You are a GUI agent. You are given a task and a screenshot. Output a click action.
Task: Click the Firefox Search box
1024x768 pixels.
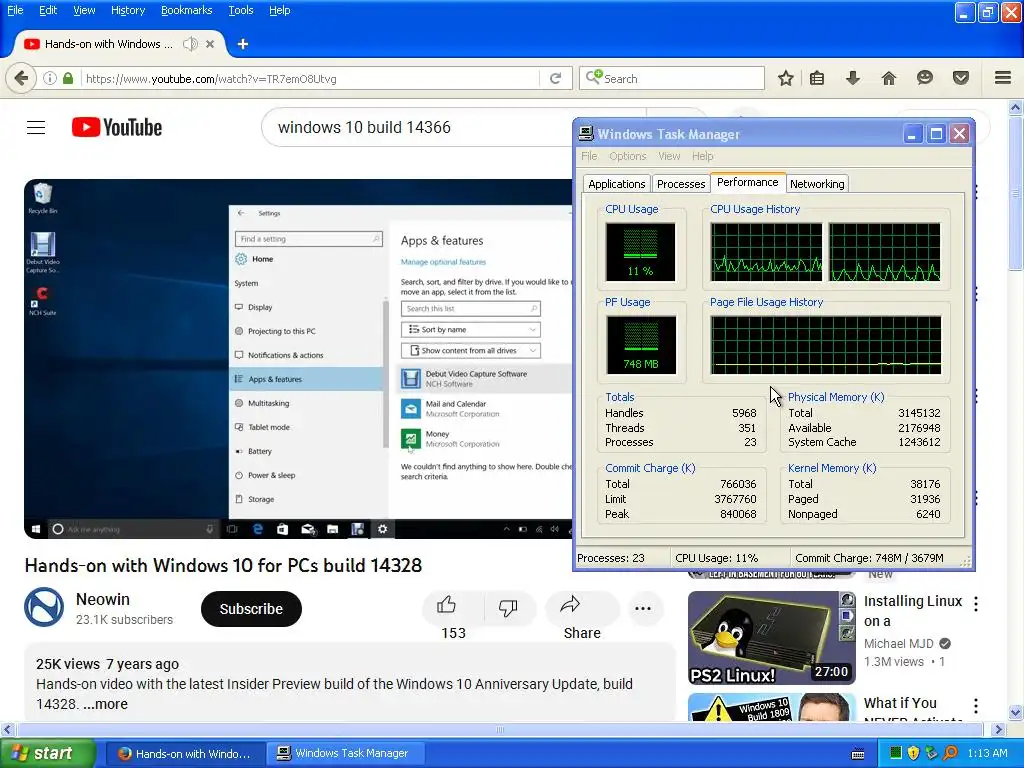[671, 78]
